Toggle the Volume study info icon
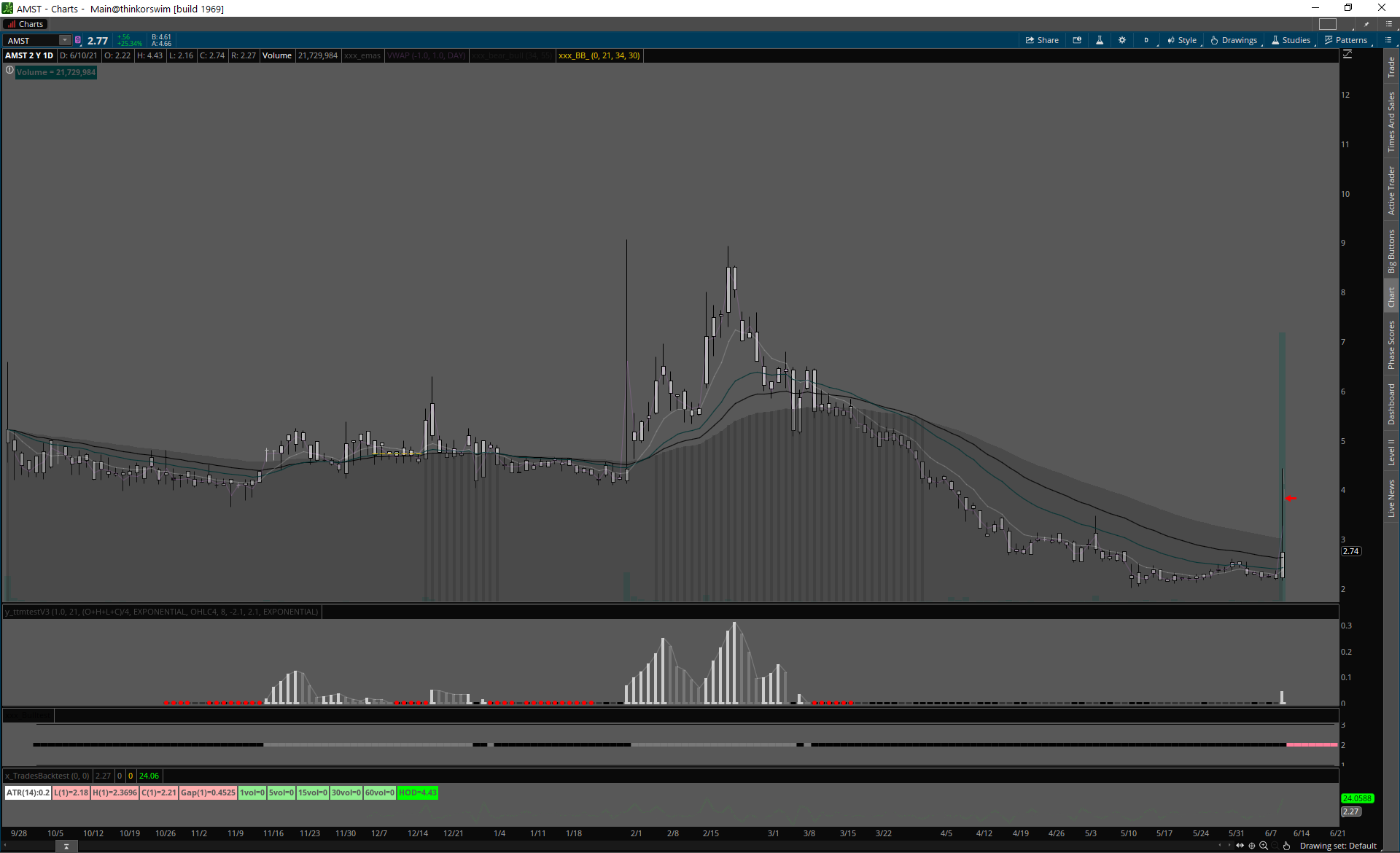Screen dimensions: 1400x853 tap(9, 71)
